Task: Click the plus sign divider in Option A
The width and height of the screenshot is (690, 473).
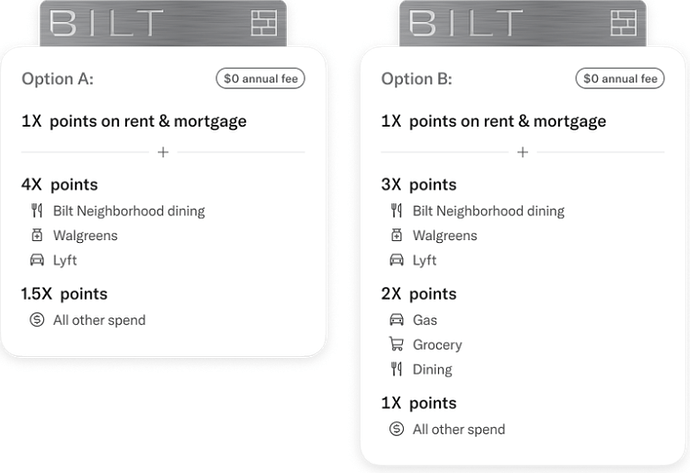Action: (x=163, y=152)
